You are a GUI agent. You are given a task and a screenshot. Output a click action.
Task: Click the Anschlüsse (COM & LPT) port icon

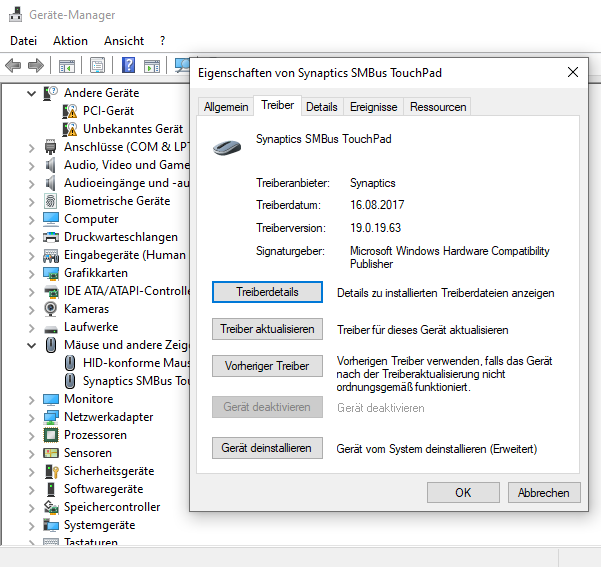[x=50, y=147]
